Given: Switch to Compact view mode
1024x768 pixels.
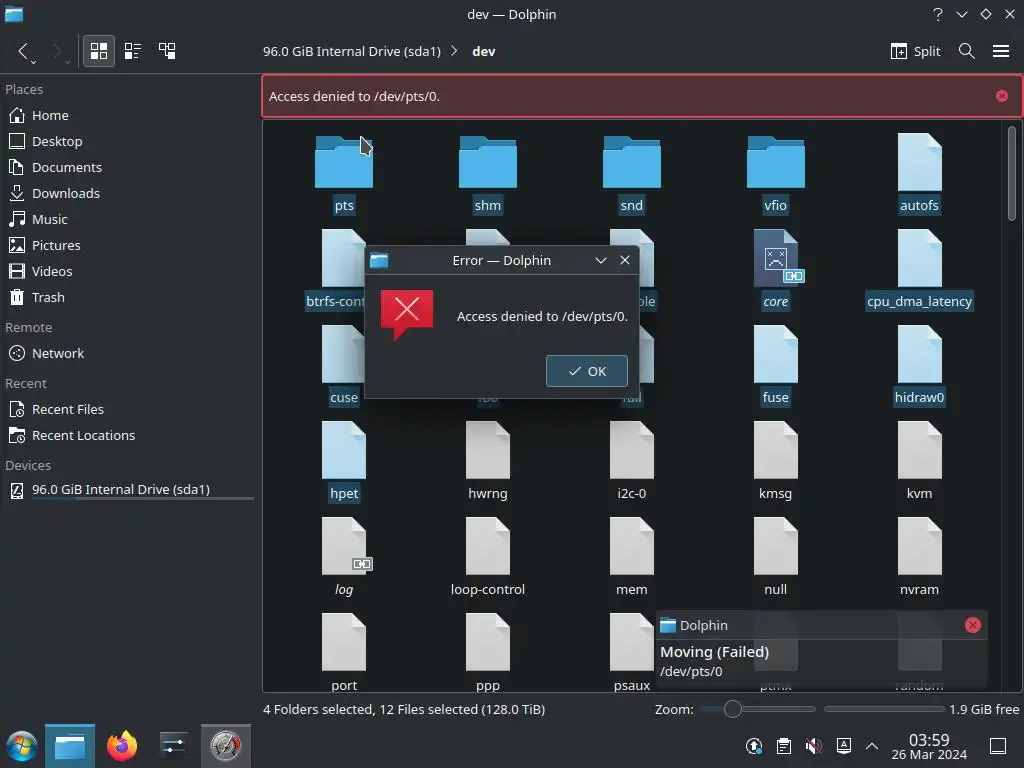Looking at the screenshot, I should pos(133,51).
